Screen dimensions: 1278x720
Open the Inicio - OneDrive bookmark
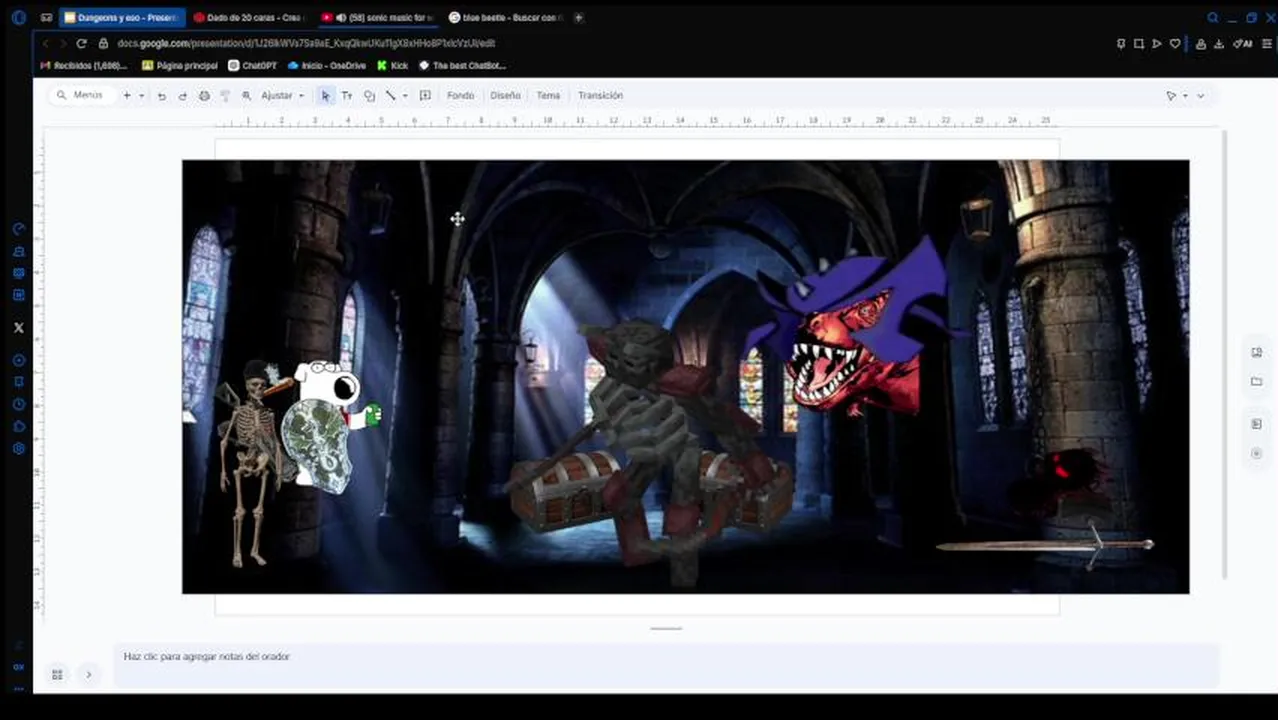click(x=326, y=66)
